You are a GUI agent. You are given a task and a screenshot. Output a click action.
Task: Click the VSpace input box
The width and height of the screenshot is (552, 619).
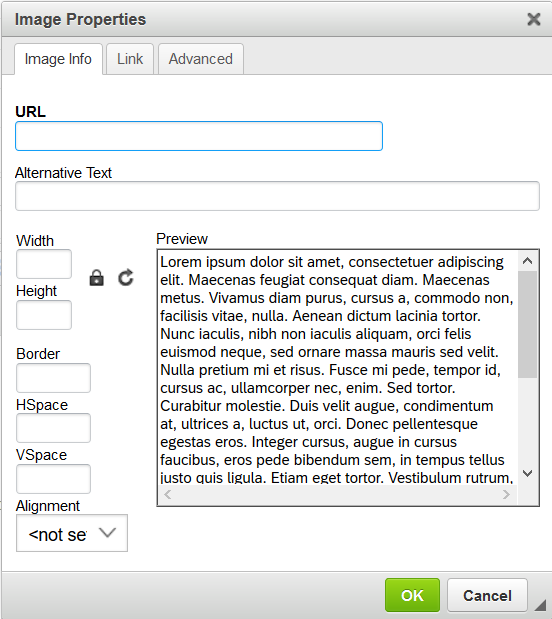point(53,479)
